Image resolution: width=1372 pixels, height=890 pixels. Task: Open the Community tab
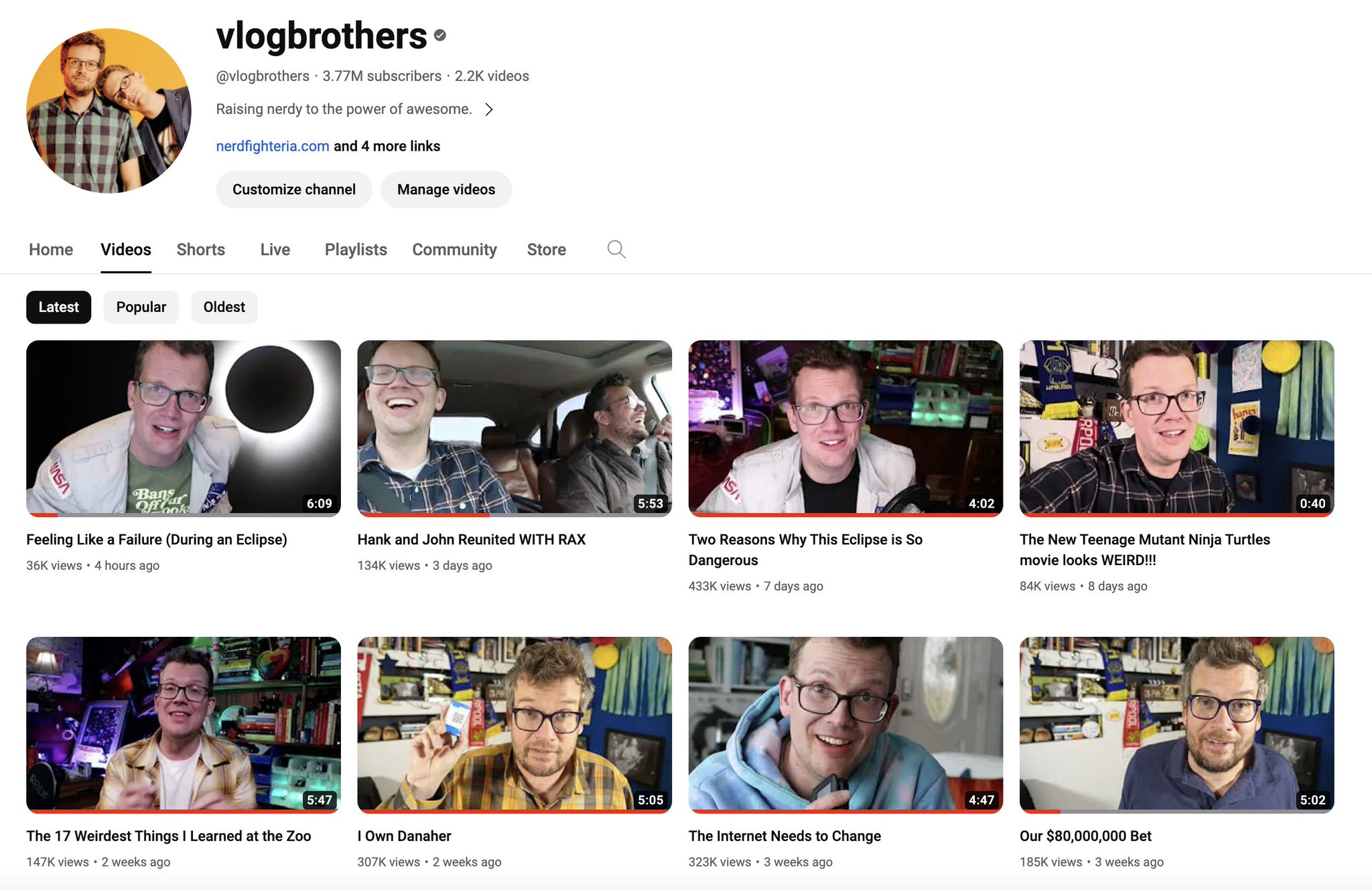[x=454, y=249]
